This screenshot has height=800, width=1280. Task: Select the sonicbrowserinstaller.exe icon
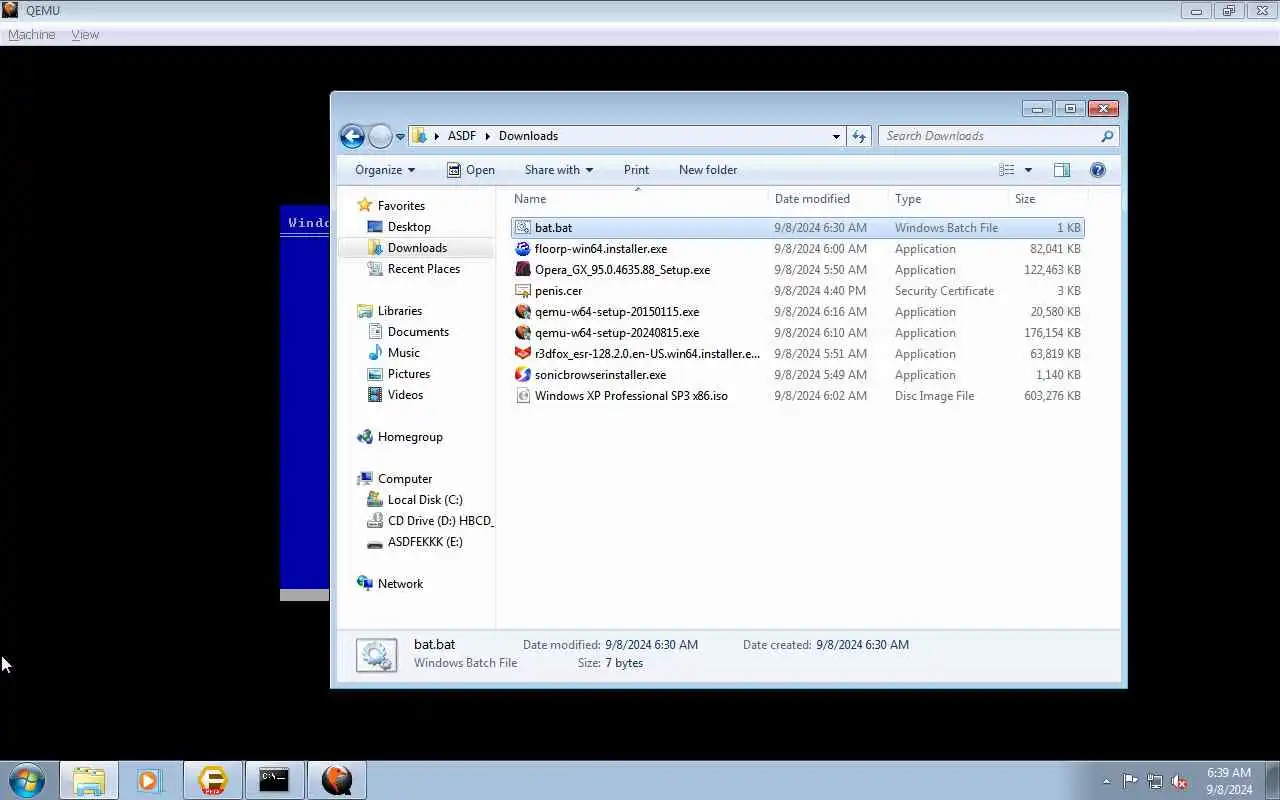(522, 375)
